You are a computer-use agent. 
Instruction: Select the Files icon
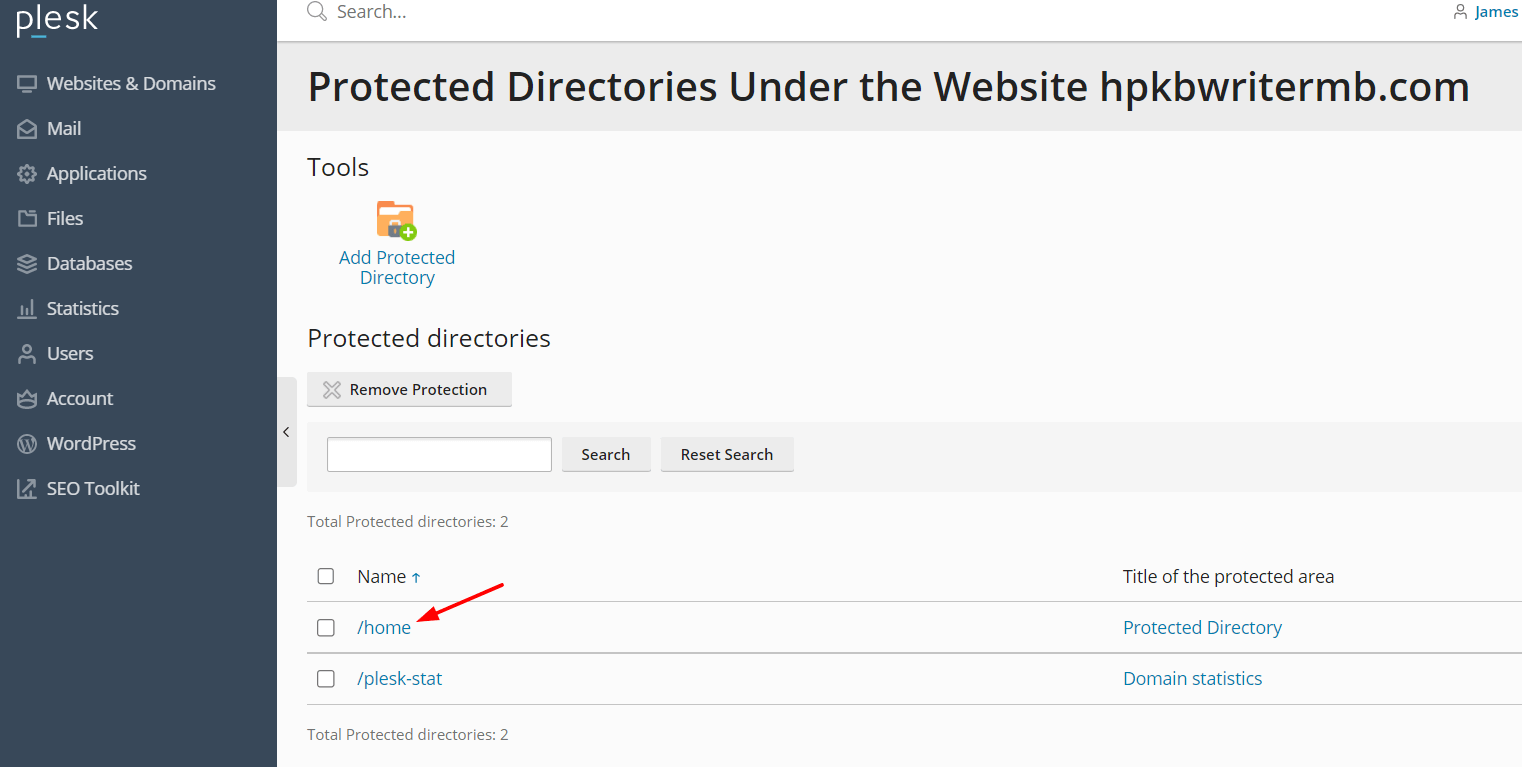coord(27,218)
